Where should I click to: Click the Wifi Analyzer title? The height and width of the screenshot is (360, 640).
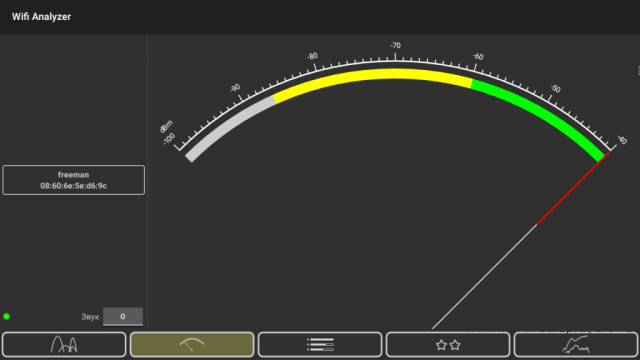tap(41, 17)
